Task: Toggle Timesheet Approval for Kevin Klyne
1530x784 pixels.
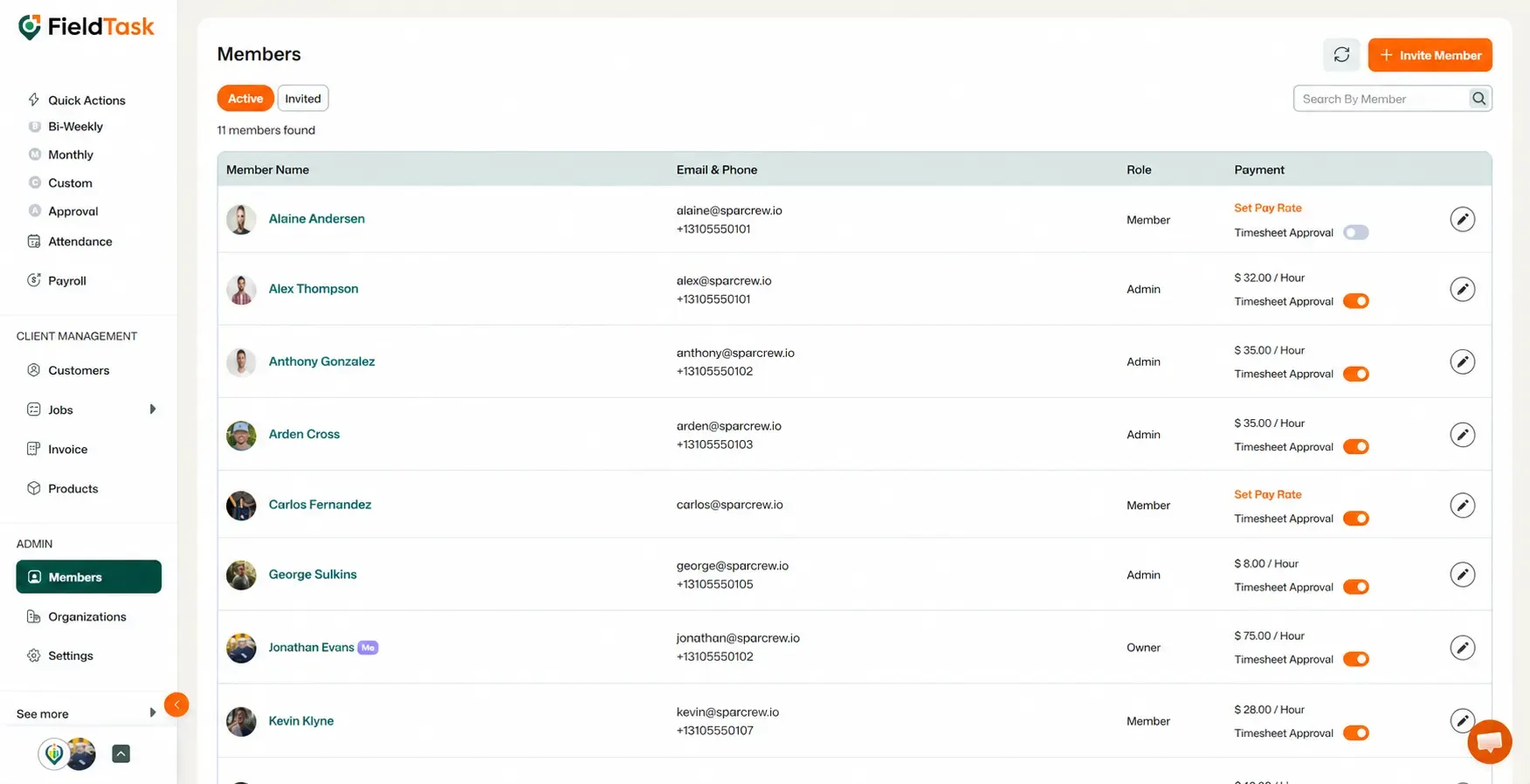Action: pos(1356,733)
